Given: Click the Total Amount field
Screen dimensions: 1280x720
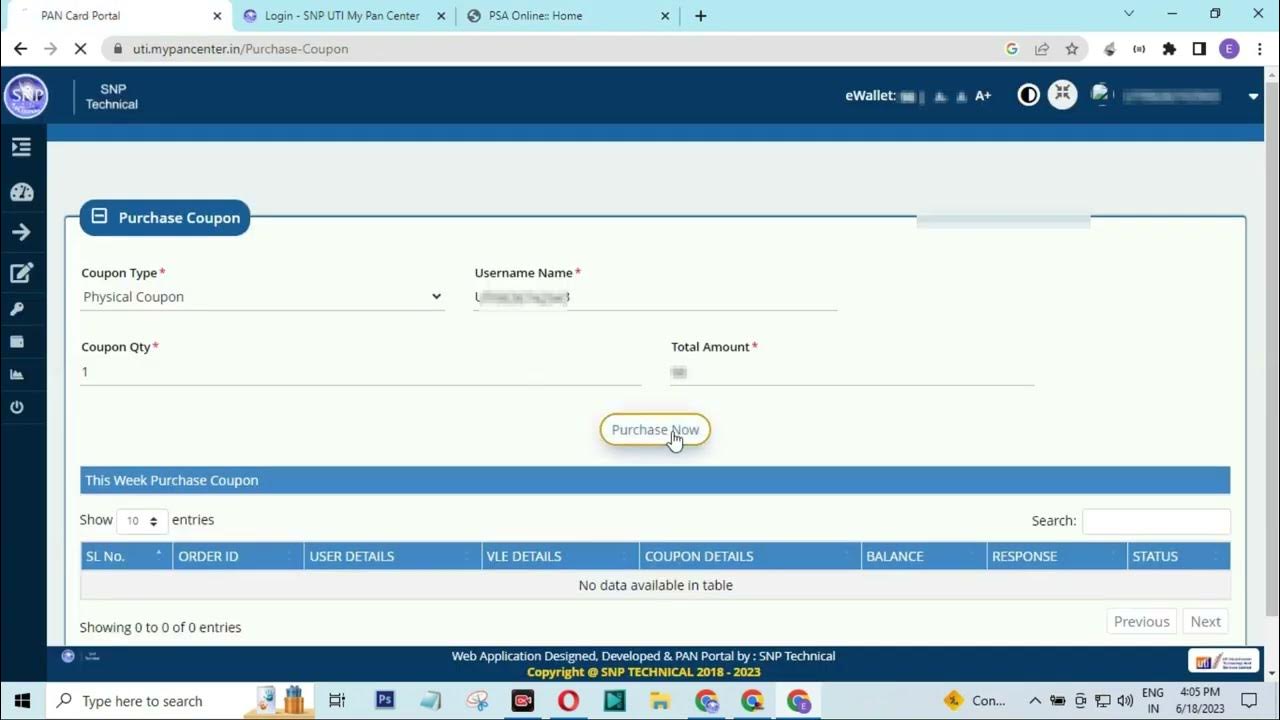Looking at the screenshot, I should (x=852, y=372).
